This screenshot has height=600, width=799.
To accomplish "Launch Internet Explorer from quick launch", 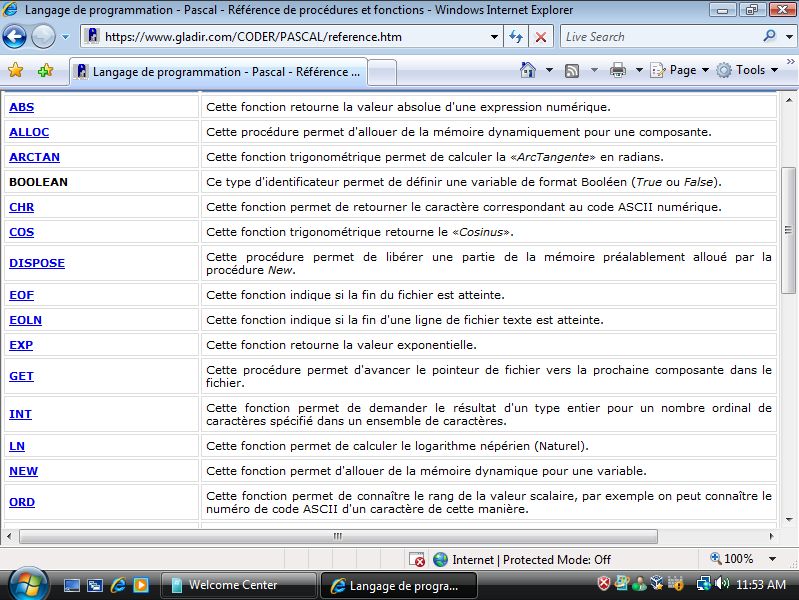I will tap(118, 585).
